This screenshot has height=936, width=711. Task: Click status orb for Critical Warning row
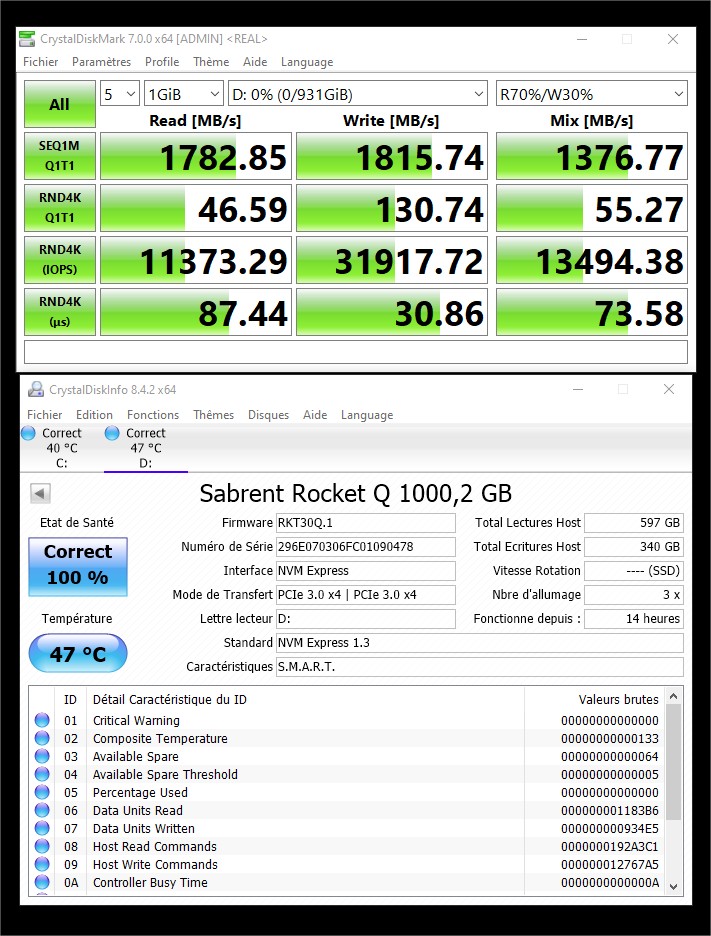[42, 720]
